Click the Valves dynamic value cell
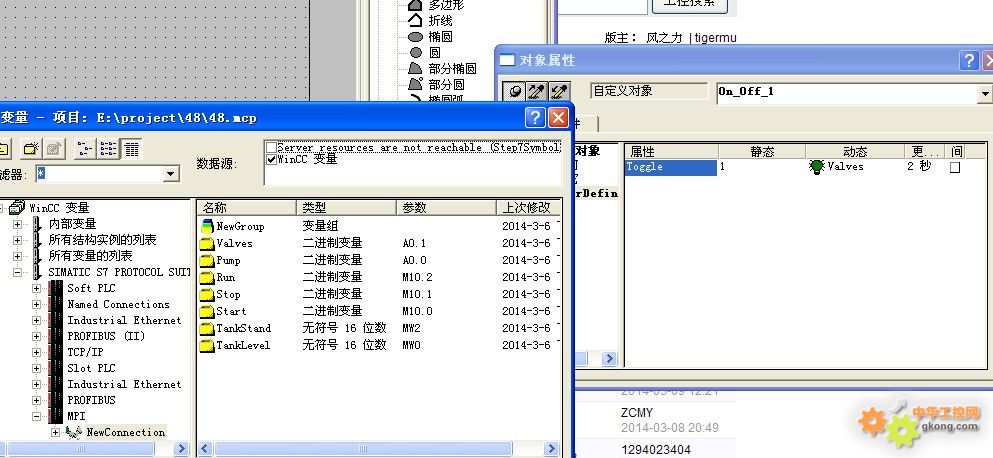Image resolution: width=993 pixels, height=458 pixels. coord(855,167)
